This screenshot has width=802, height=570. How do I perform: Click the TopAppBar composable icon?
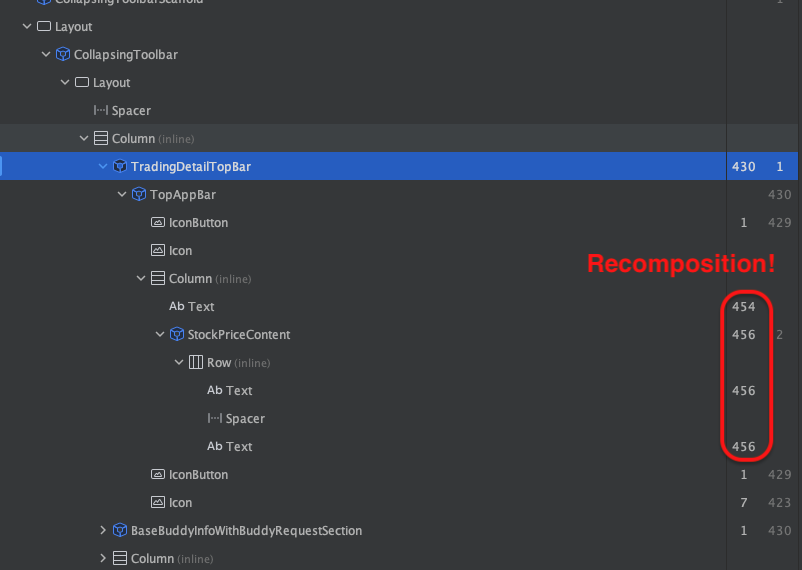[x=139, y=194]
